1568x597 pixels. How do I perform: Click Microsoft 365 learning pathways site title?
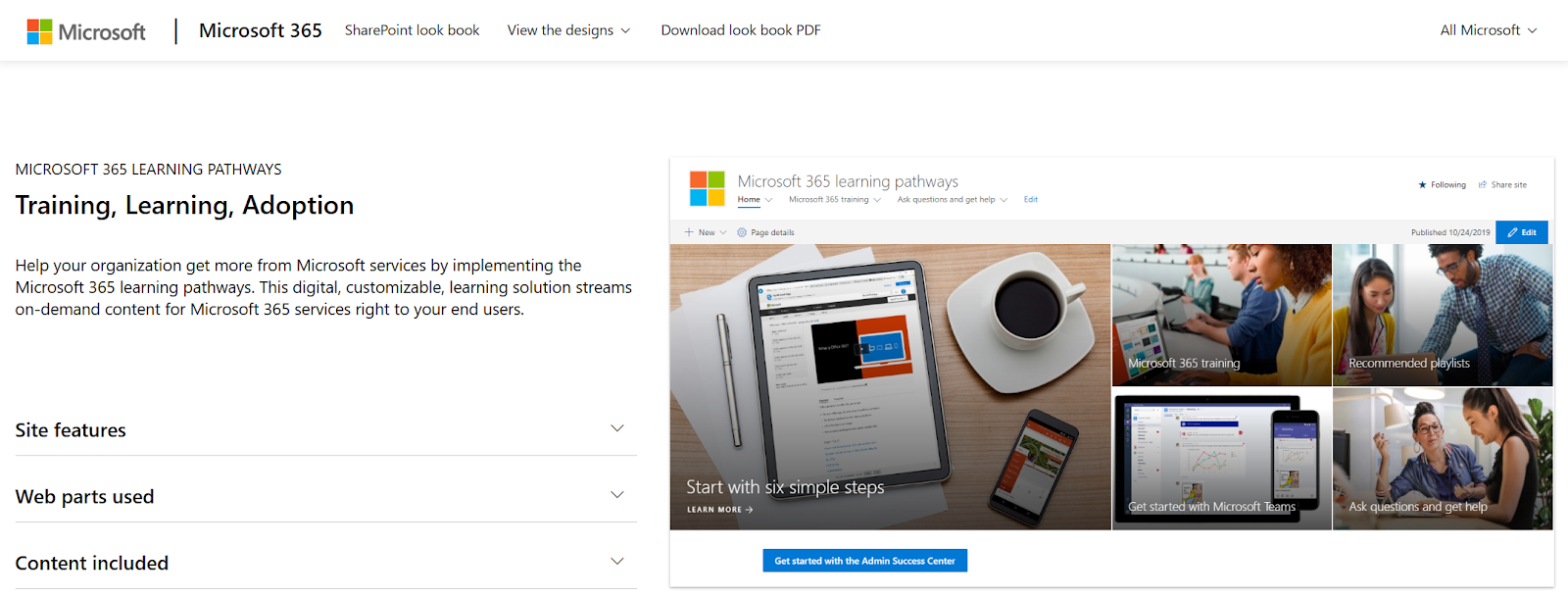coord(848,181)
